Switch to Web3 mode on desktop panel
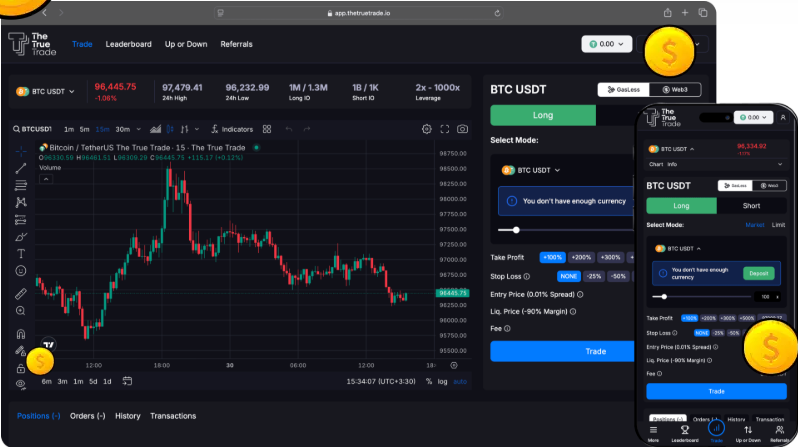The height and width of the screenshot is (447, 798). 675,90
